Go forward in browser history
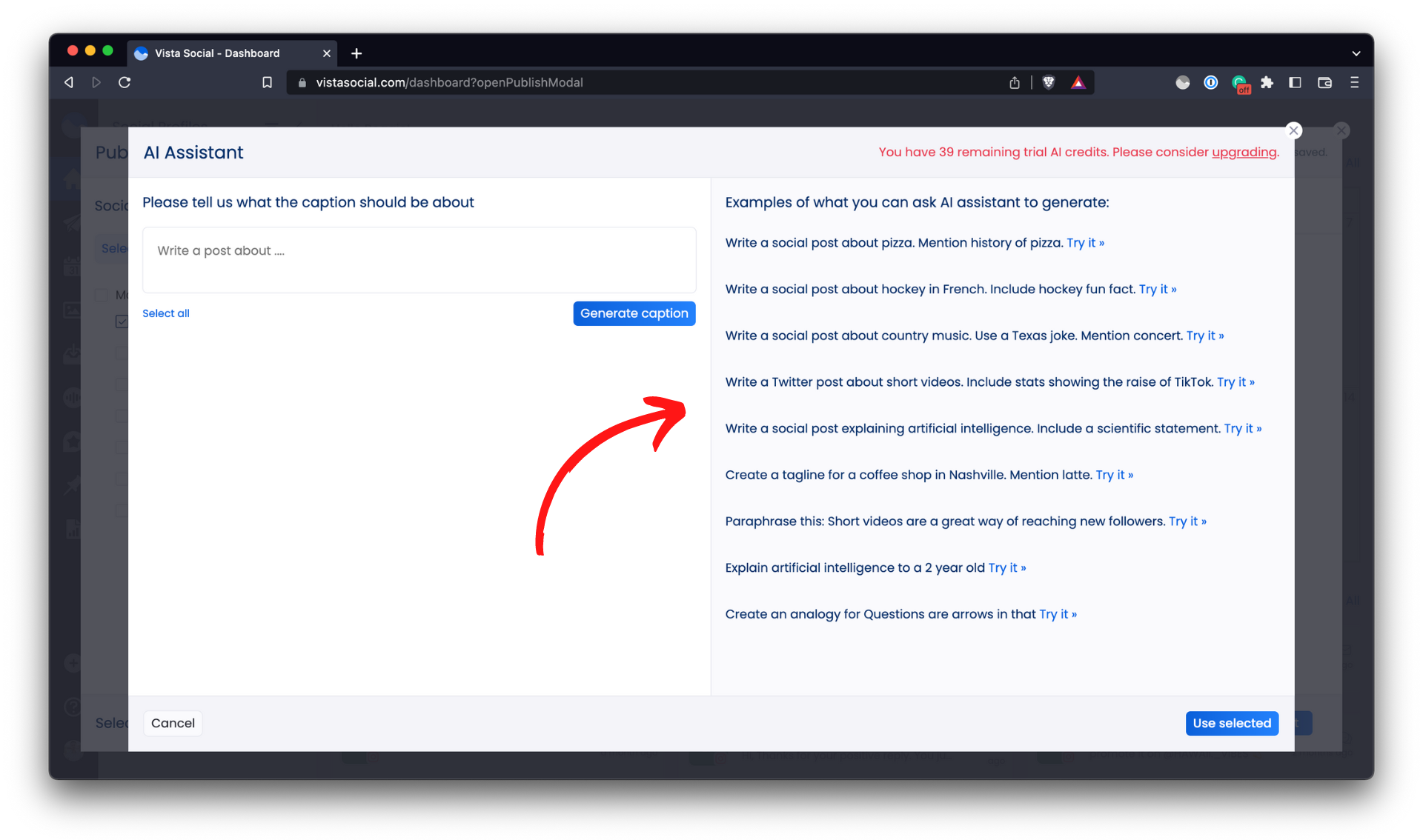 96,82
